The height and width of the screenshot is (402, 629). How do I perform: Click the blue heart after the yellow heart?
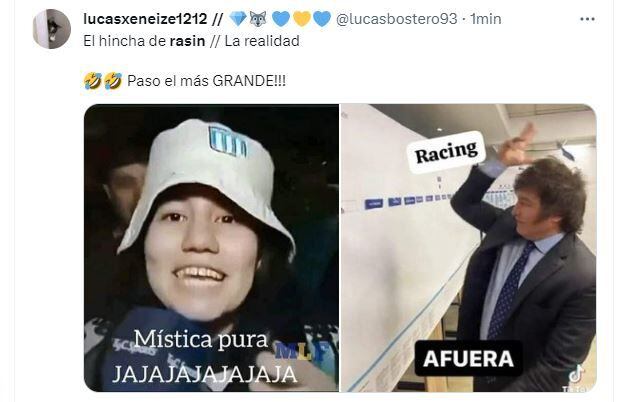click(322, 19)
